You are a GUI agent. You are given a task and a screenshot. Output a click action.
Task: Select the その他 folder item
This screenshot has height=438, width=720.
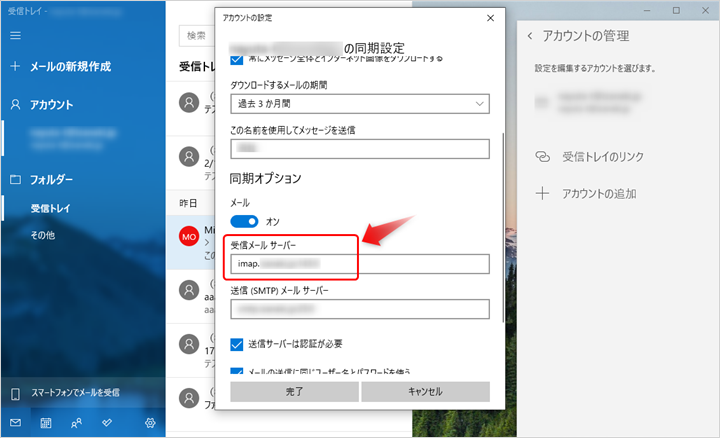click(x=42, y=236)
